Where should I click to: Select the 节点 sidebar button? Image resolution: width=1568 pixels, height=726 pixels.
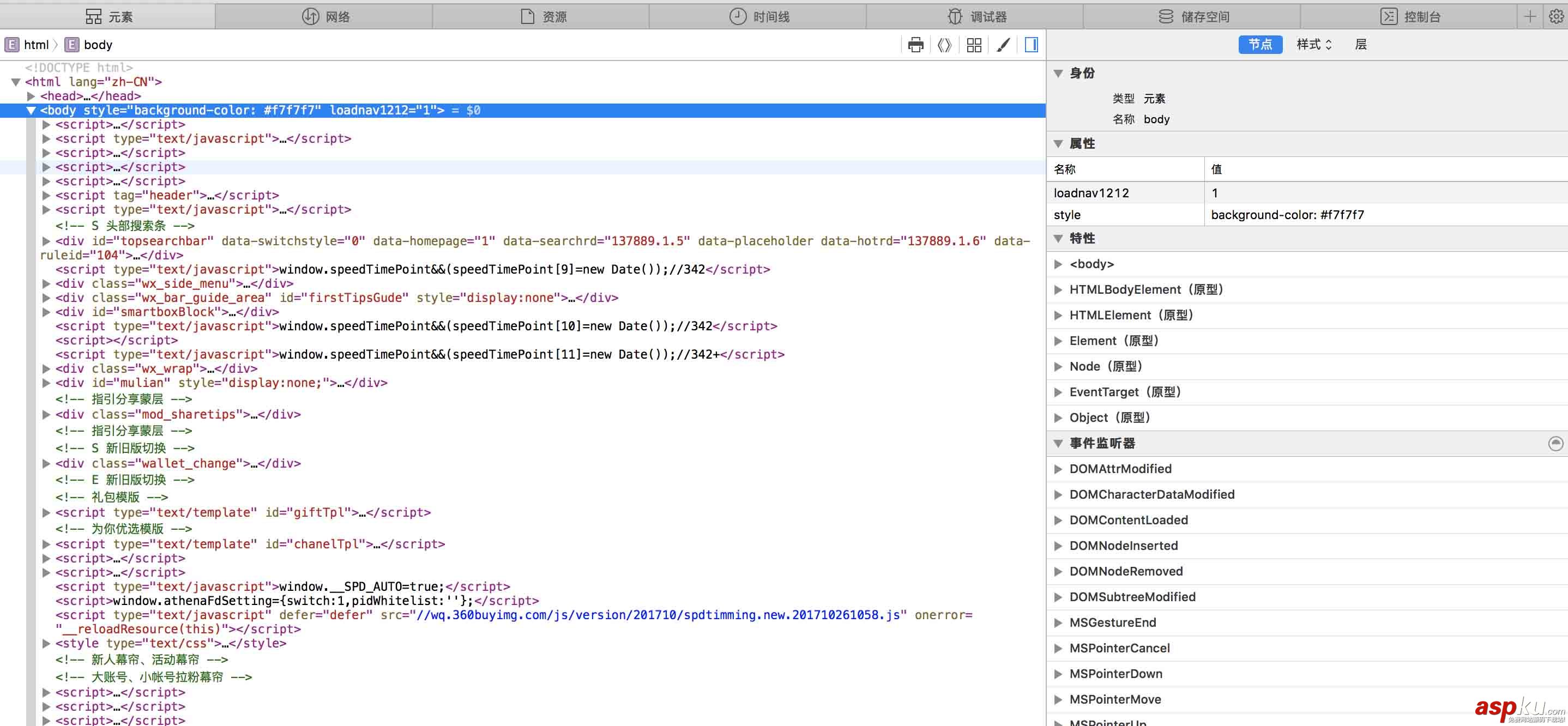click(1260, 45)
